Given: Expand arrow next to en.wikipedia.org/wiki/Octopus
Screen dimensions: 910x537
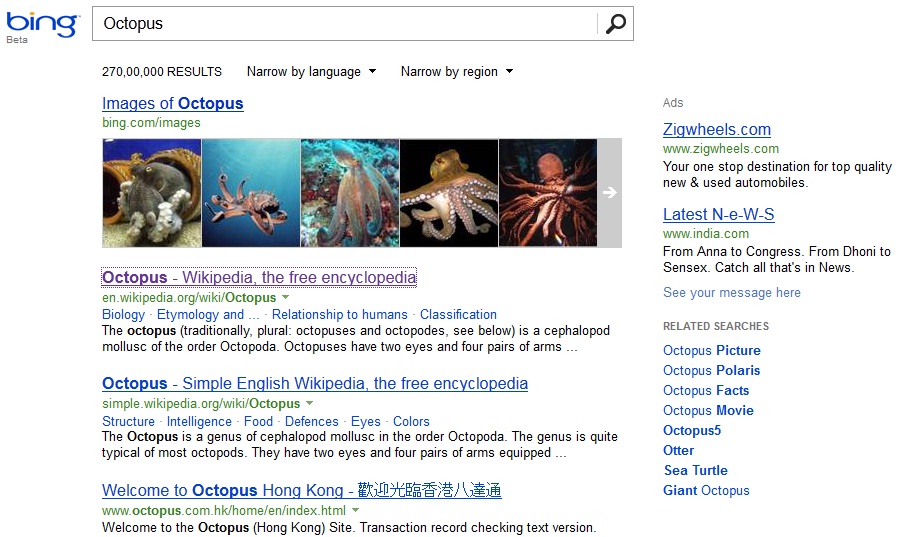Looking at the screenshot, I should pyautogui.click(x=286, y=297).
